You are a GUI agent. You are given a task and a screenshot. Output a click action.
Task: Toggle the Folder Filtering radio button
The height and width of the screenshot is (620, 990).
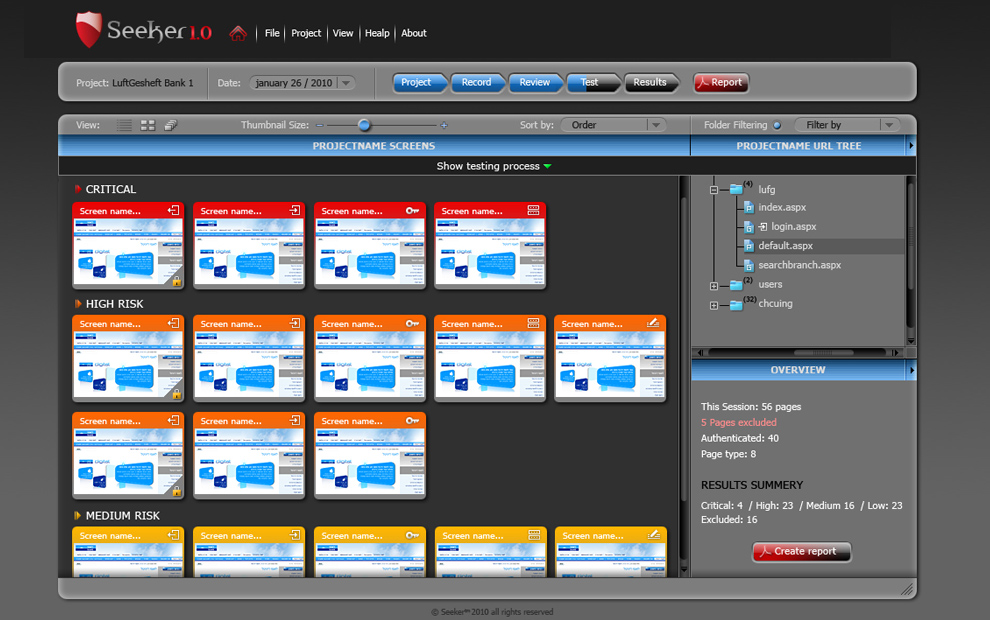777,125
